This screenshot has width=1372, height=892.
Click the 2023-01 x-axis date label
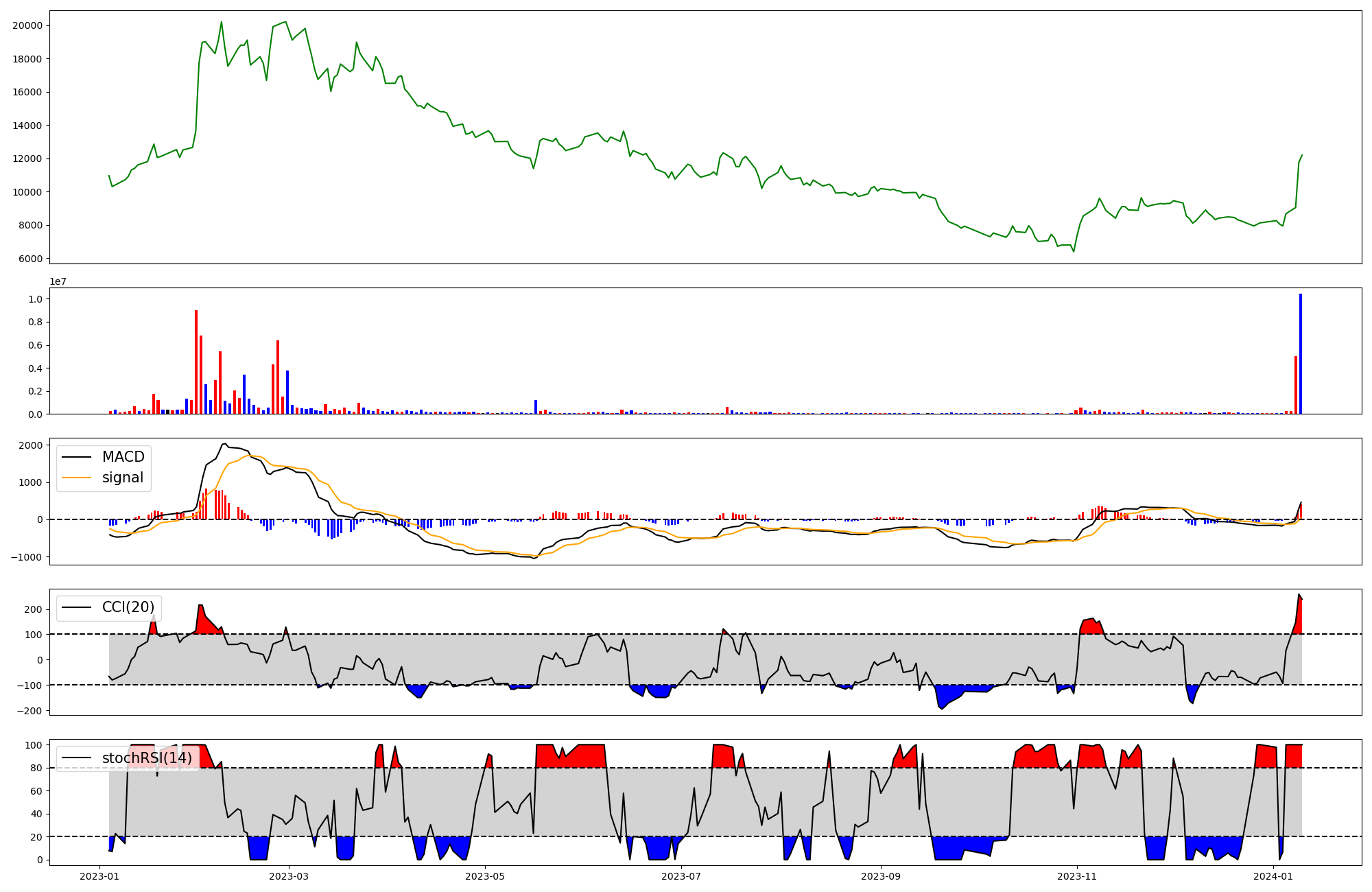[99, 876]
